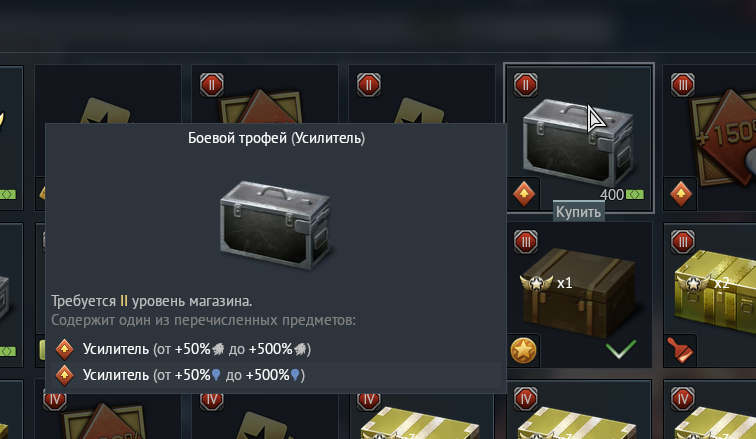Select the brown chest with x1 medal

[579, 294]
